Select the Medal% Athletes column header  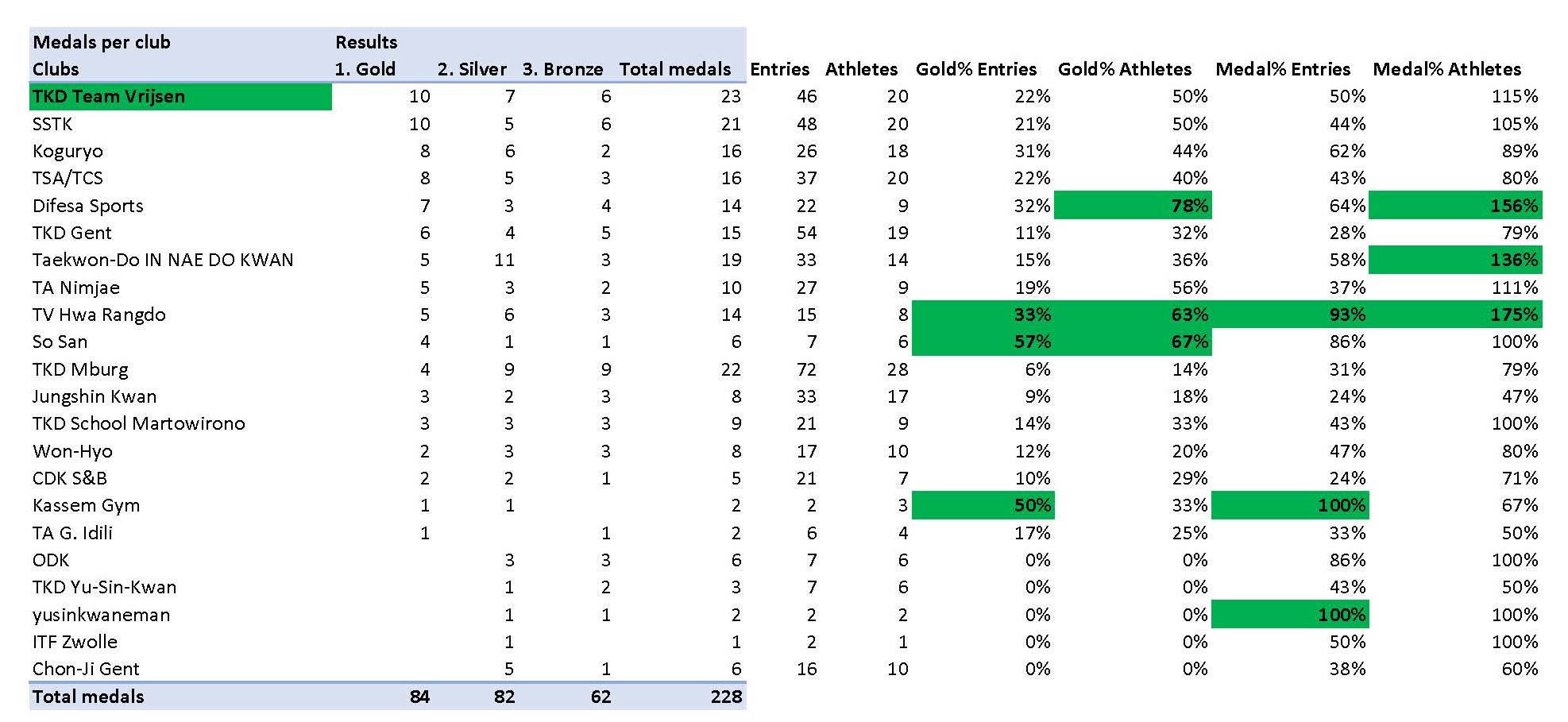pyautogui.click(x=1446, y=69)
